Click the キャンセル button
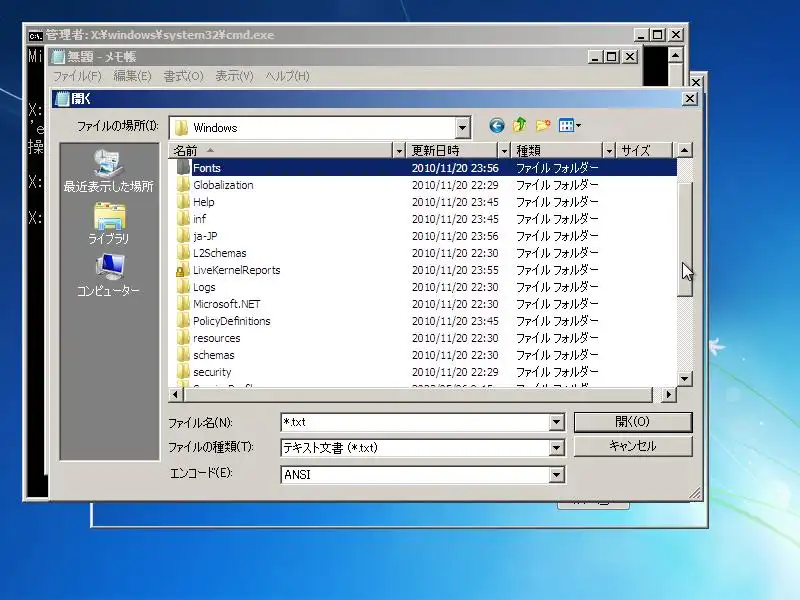 click(x=633, y=446)
